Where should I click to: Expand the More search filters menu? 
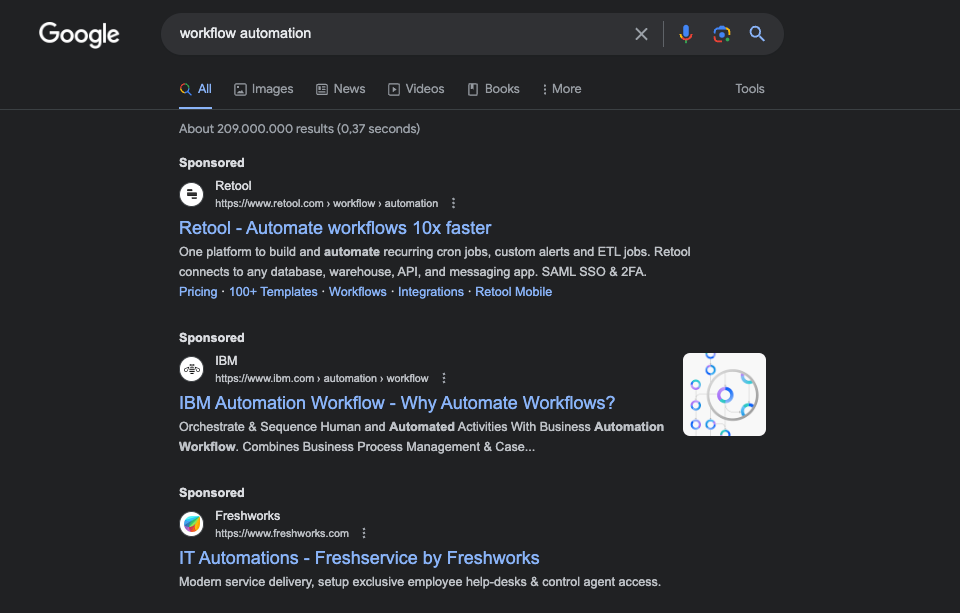(561, 89)
